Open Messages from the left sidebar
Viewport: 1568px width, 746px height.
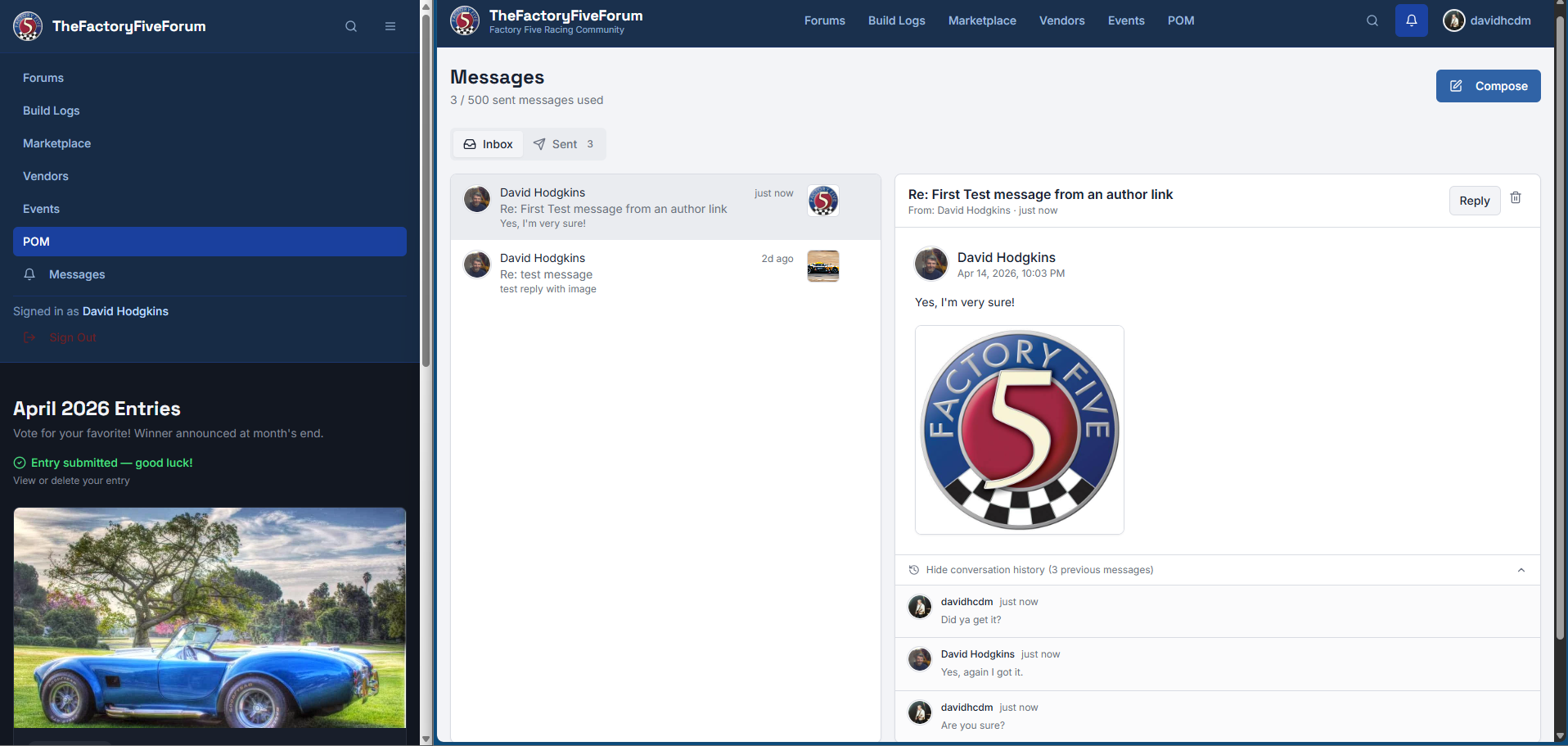pos(210,274)
